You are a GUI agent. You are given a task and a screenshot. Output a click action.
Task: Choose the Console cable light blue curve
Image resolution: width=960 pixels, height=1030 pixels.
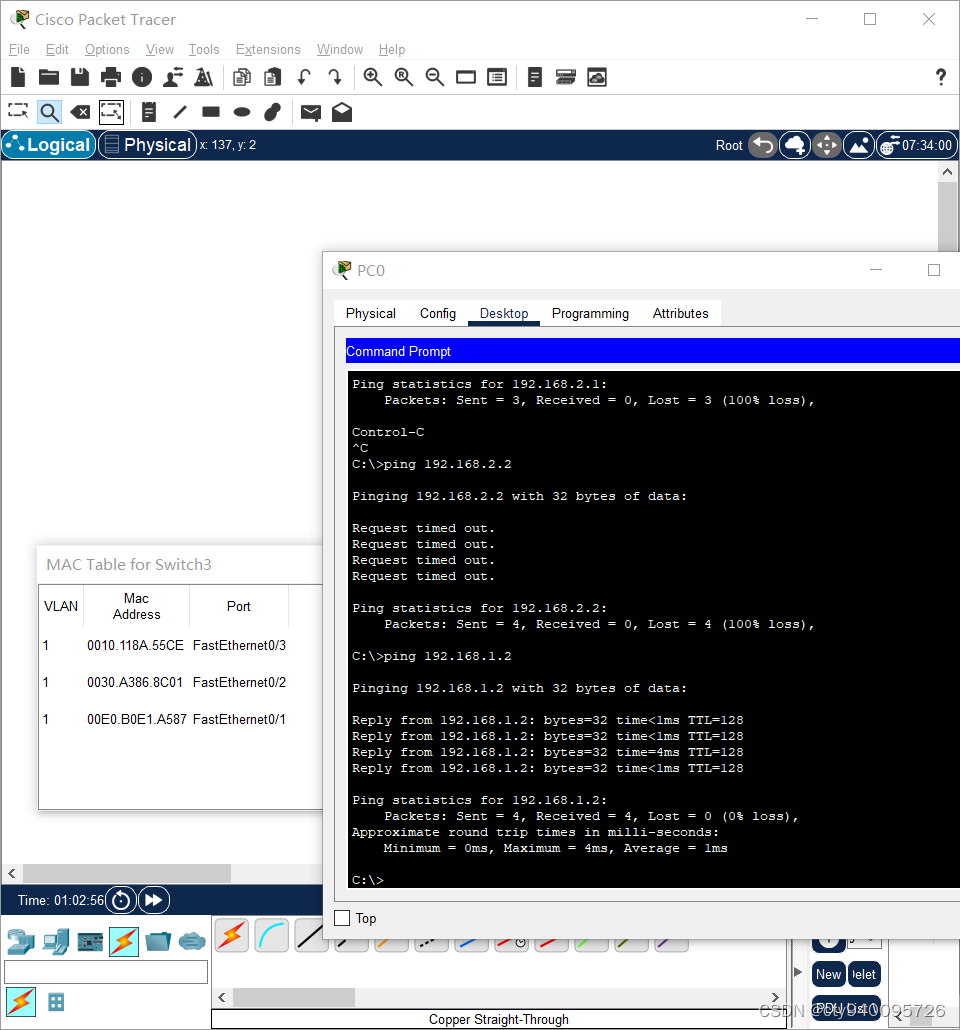click(271, 936)
